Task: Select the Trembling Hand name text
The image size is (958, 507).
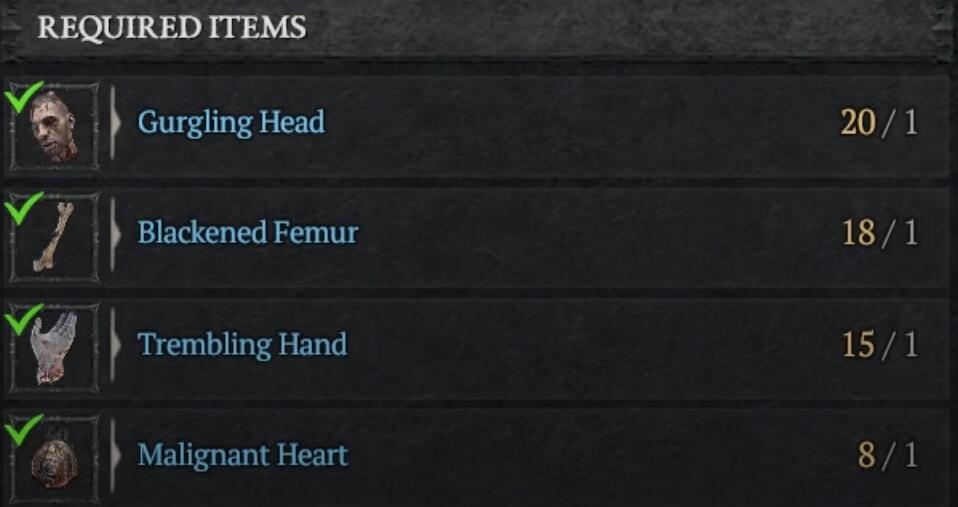Action: pyautogui.click(x=242, y=345)
